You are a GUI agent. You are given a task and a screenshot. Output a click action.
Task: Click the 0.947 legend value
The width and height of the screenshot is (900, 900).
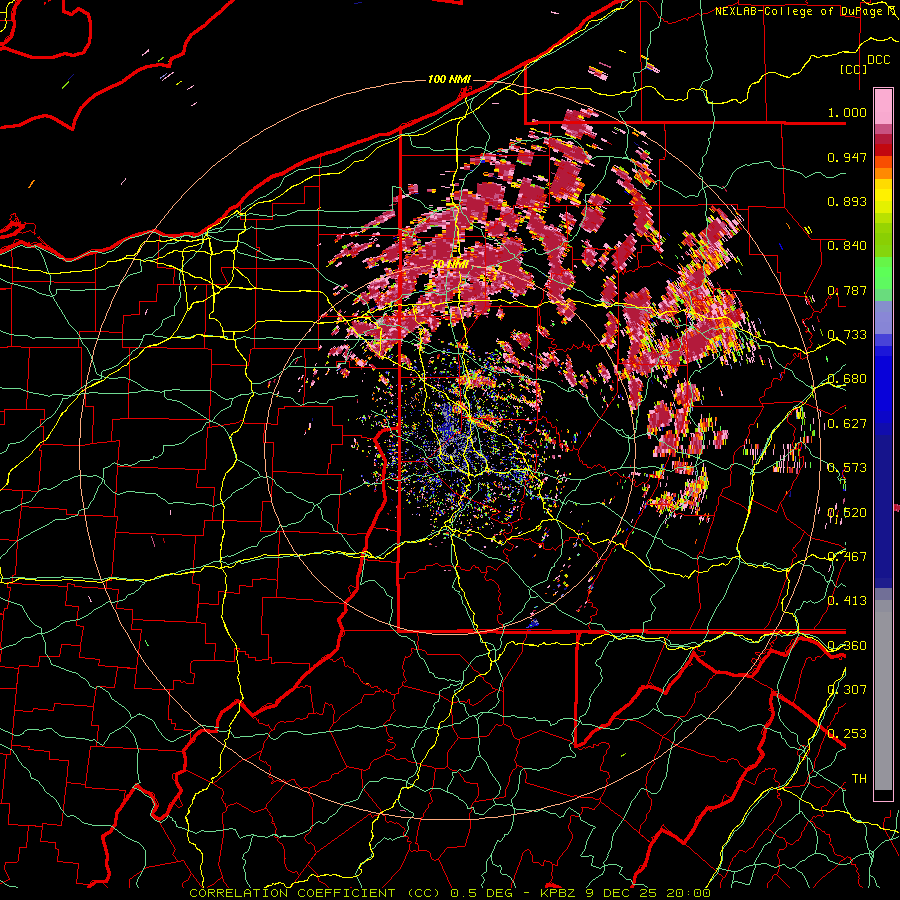click(847, 157)
